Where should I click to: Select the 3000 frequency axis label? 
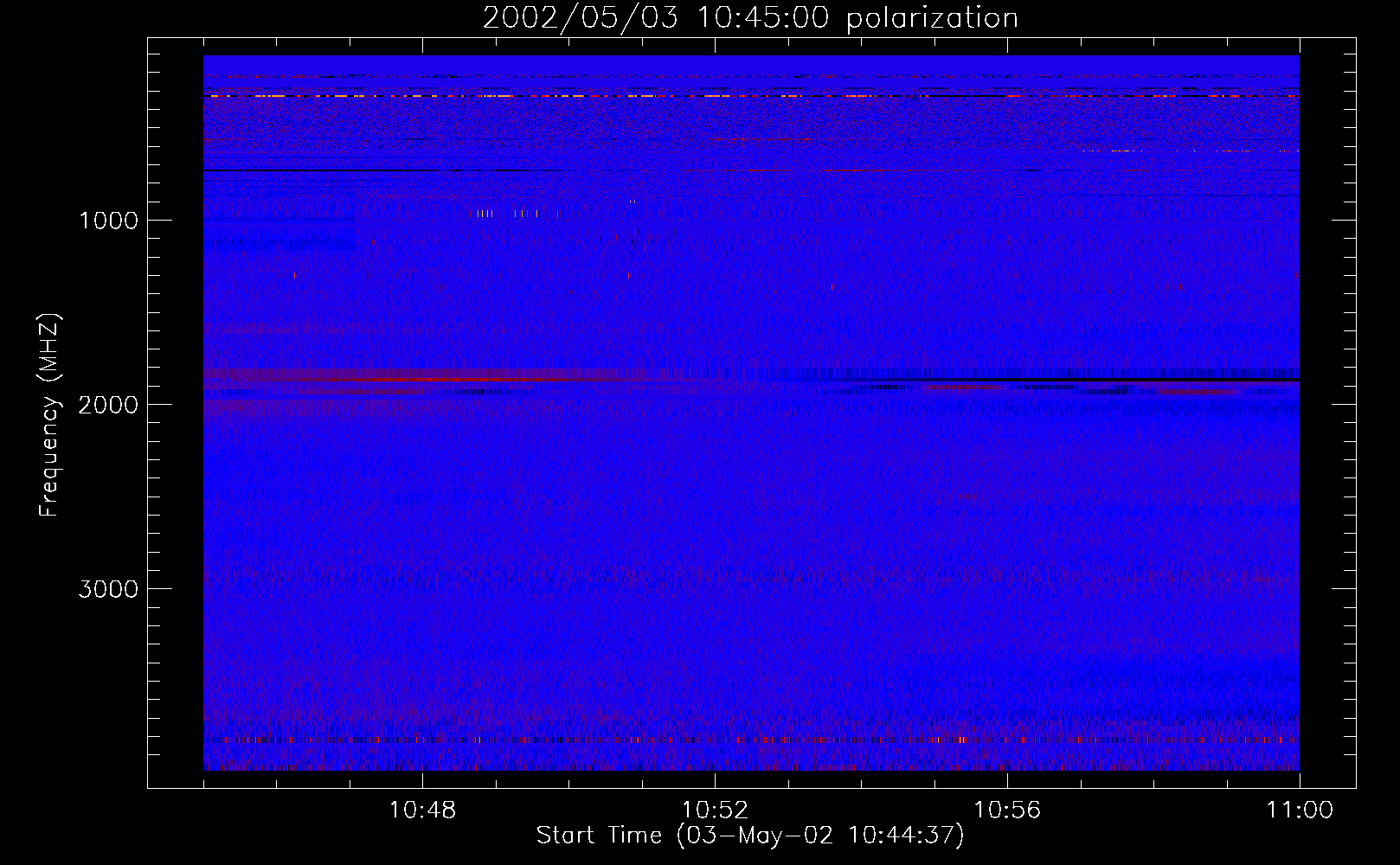[x=108, y=589]
